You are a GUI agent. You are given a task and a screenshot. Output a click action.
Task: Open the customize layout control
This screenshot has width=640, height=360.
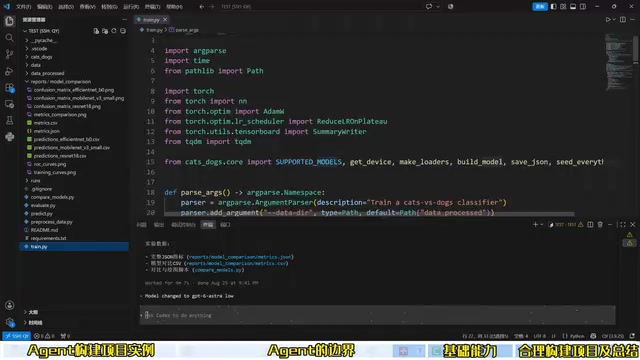pos(563,7)
